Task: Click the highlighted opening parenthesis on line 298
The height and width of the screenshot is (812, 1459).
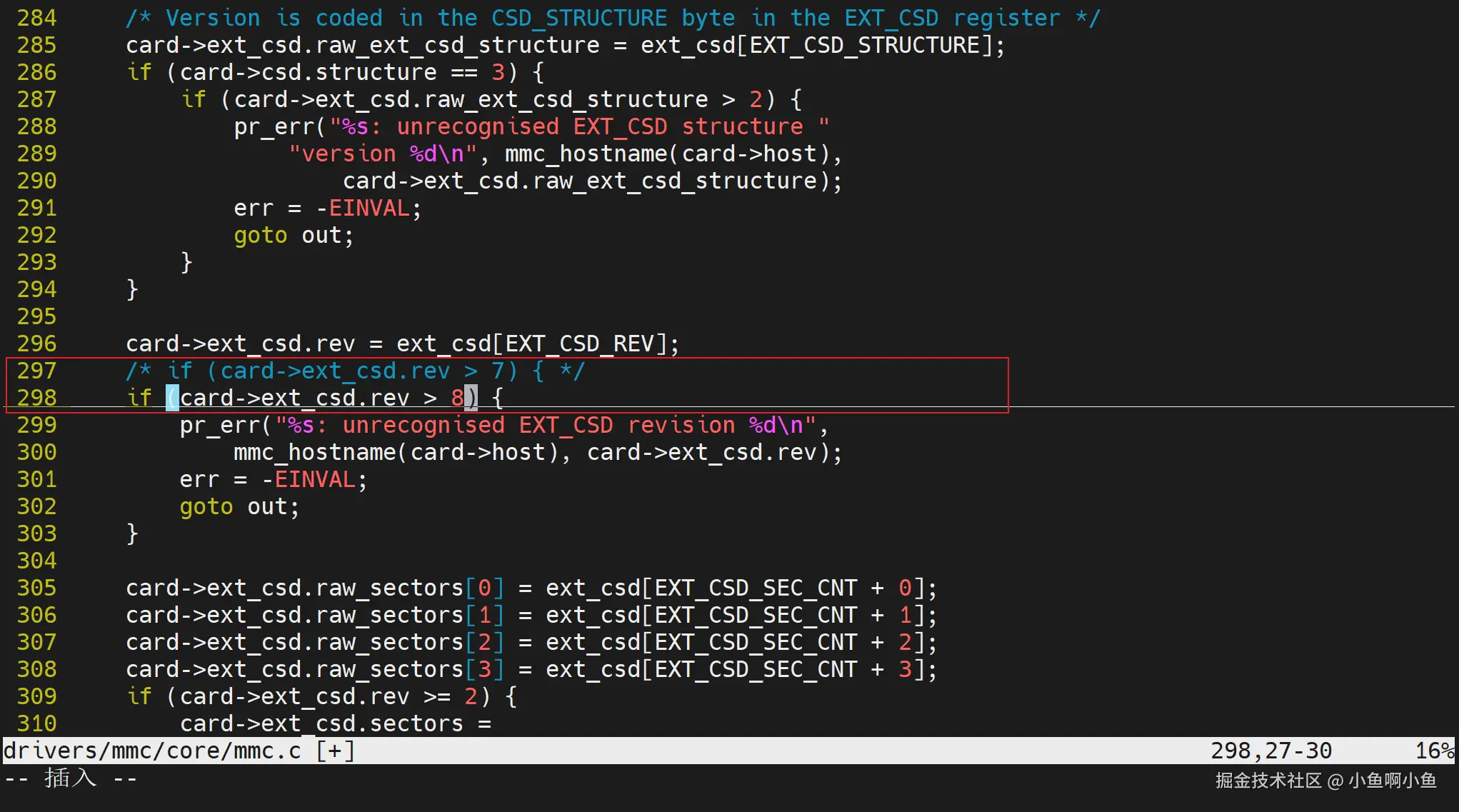Action: pos(172,398)
